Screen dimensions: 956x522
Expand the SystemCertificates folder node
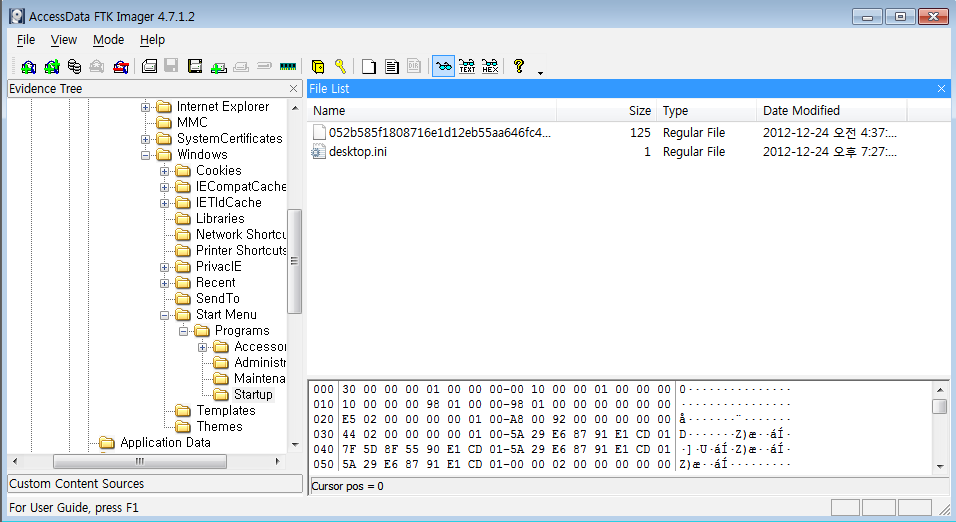pyautogui.click(x=145, y=139)
